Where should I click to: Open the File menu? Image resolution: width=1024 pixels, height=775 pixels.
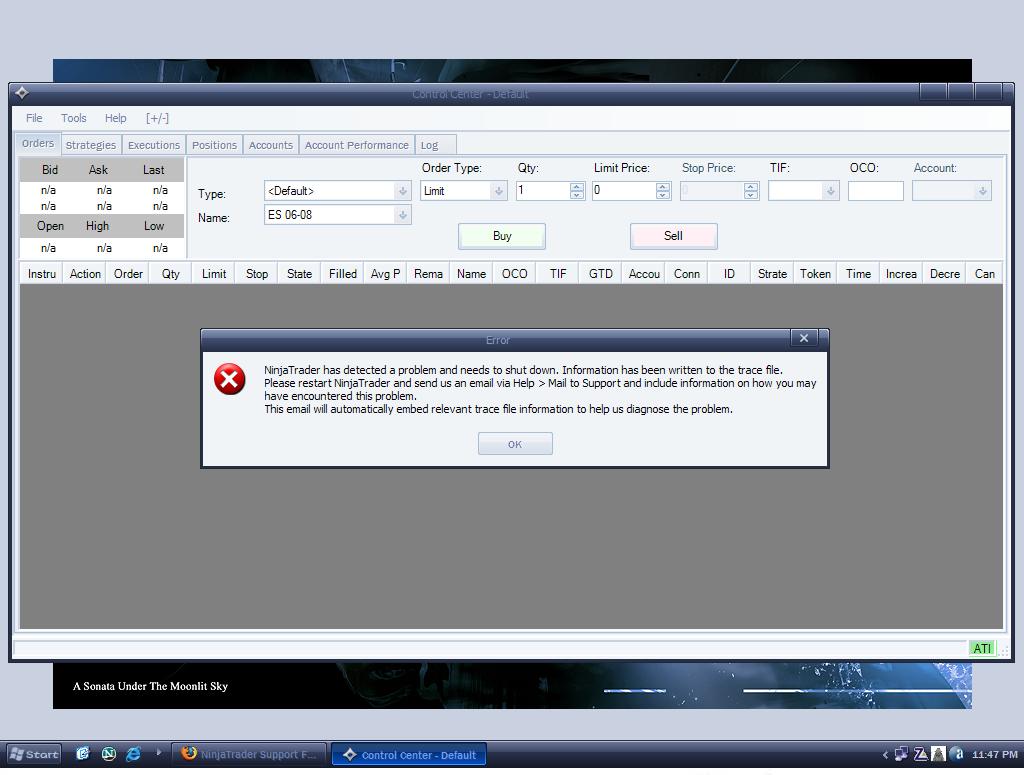pyautogui.click(x=34, y=118)
